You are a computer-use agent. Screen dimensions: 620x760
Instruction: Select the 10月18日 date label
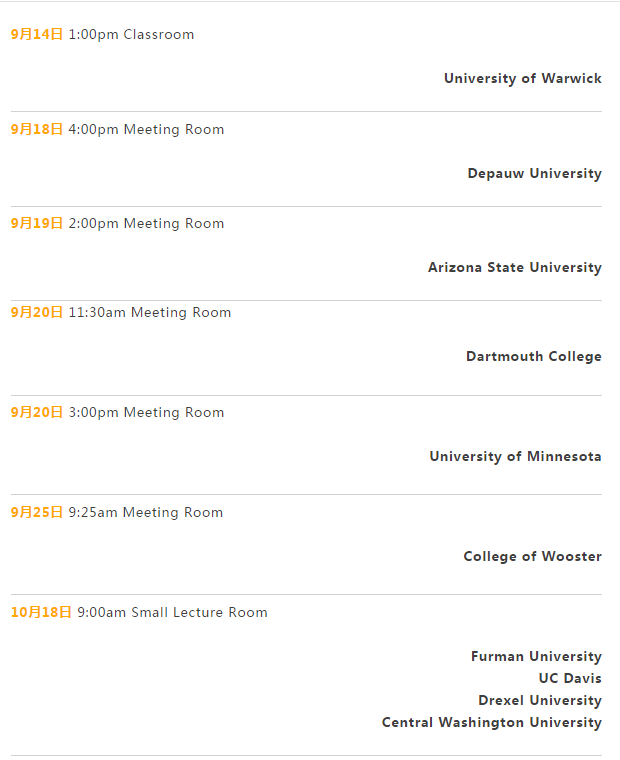(x=41, y=612)
